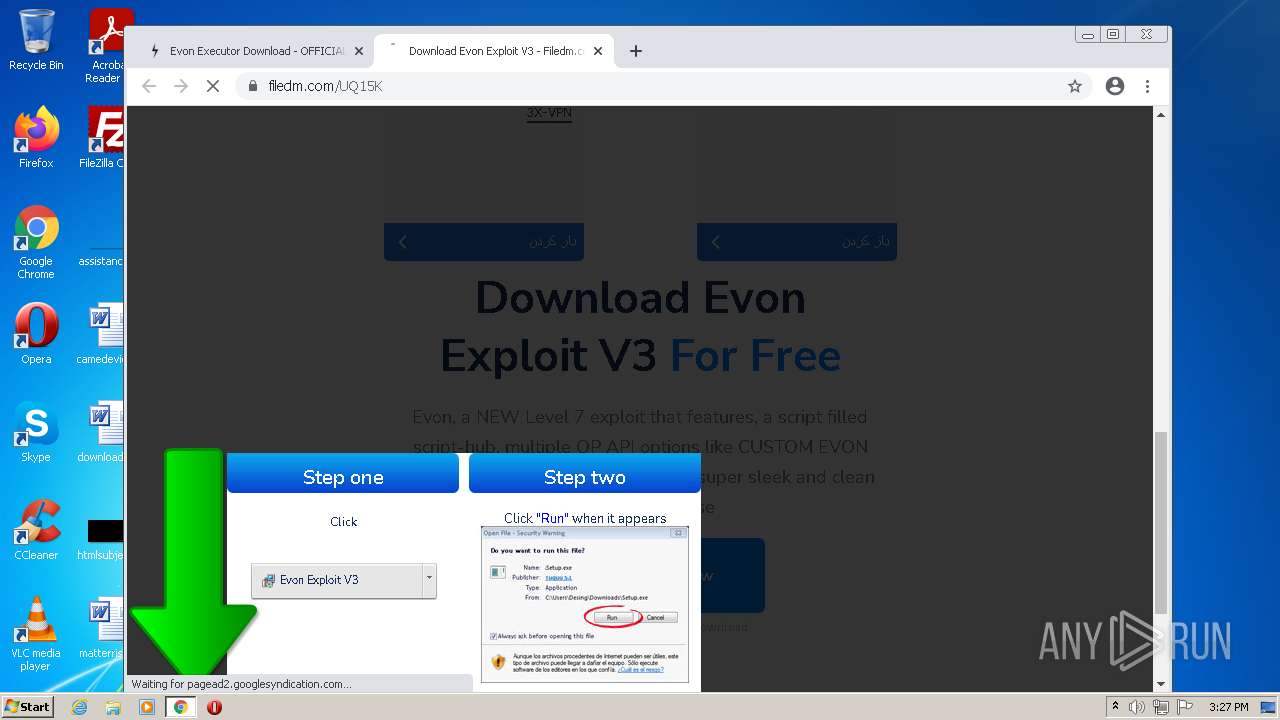Open the Chrome profile avatar menu
1280x720 pixels.
coord(1115,86)
